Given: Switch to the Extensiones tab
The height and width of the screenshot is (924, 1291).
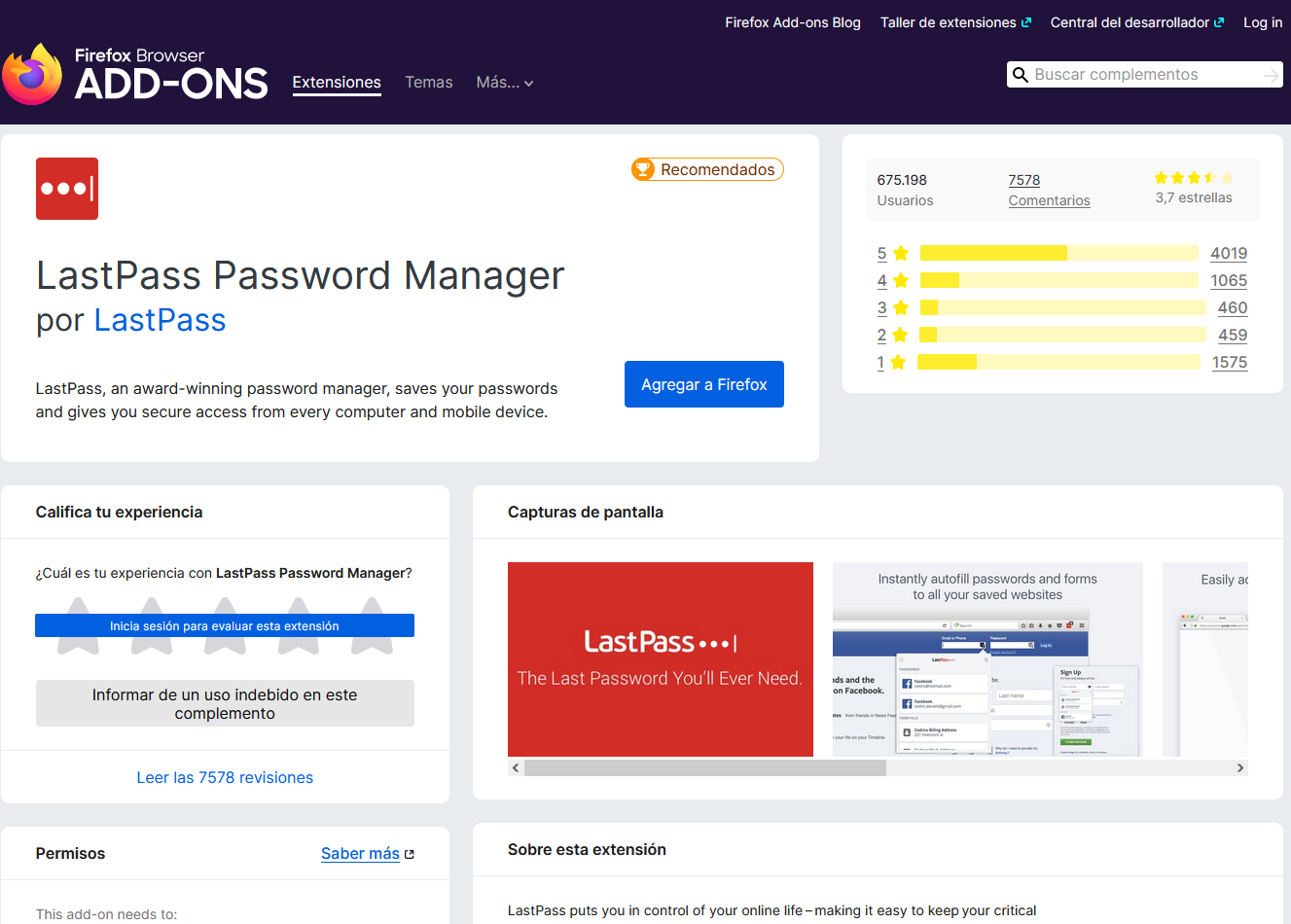Looking at the screenshot, I should click(x=337, y=83).
